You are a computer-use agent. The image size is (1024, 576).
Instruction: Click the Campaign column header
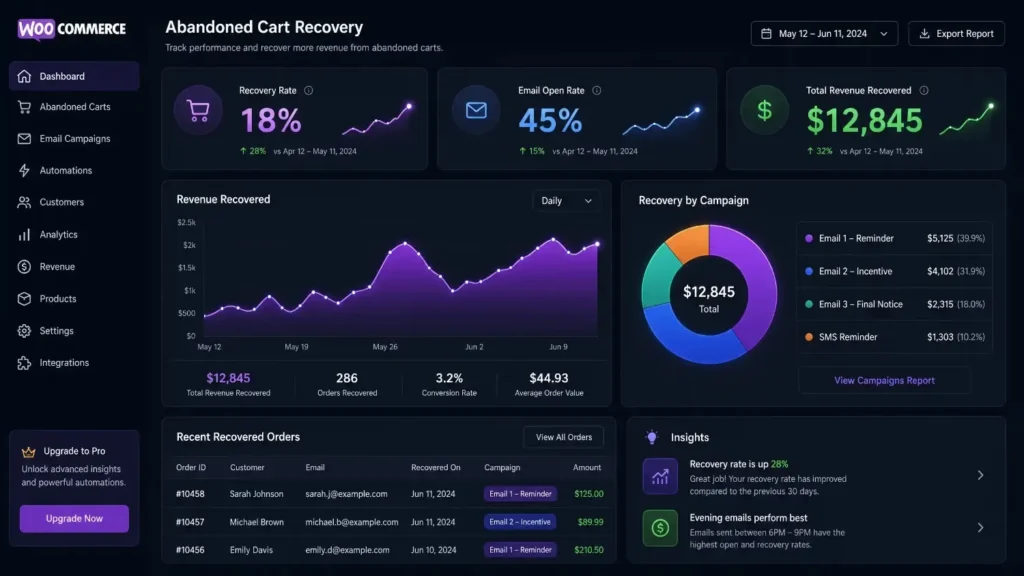tap(502, 468)
